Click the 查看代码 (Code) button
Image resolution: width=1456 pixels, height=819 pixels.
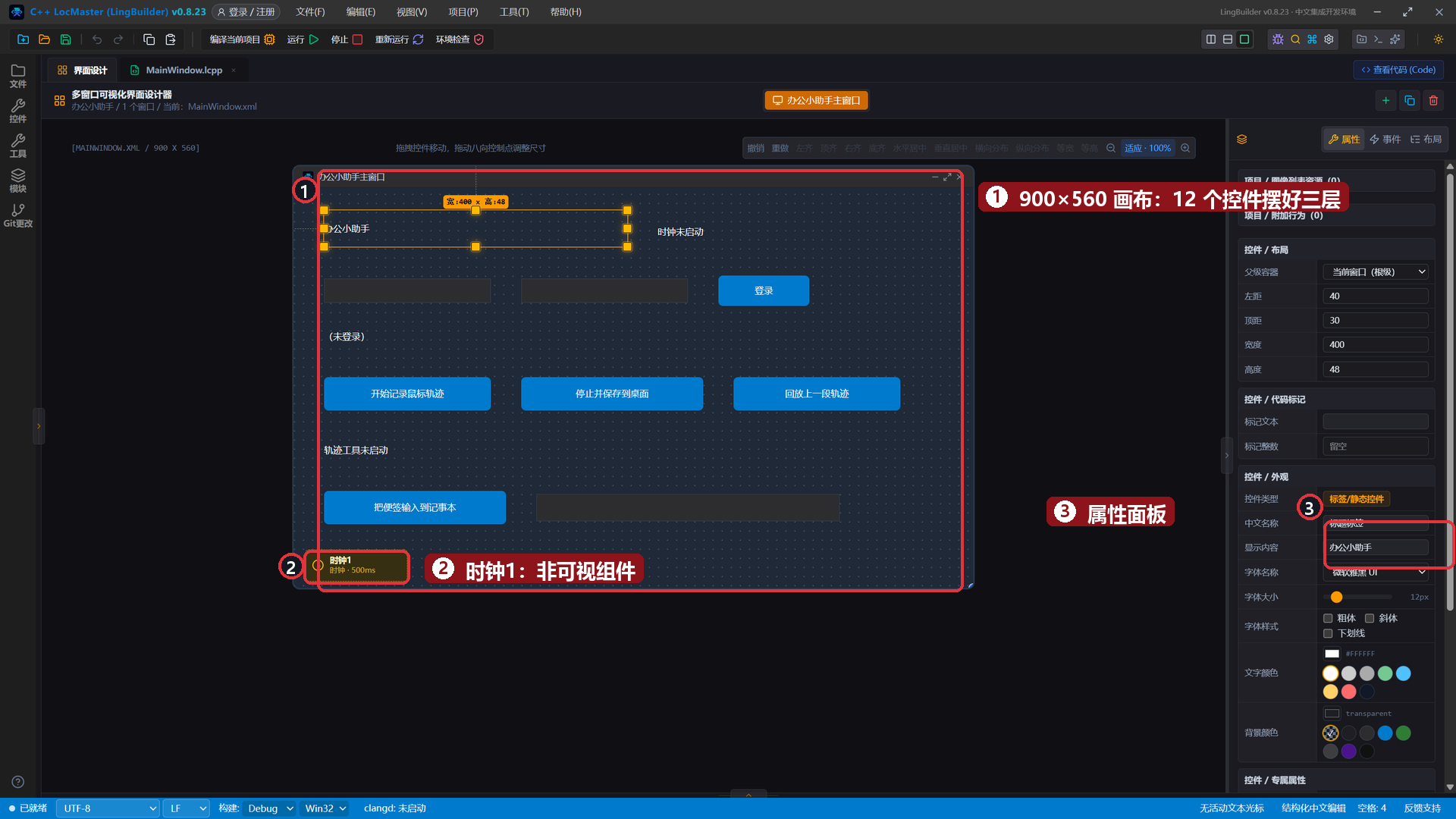(x=1398, y=70)
